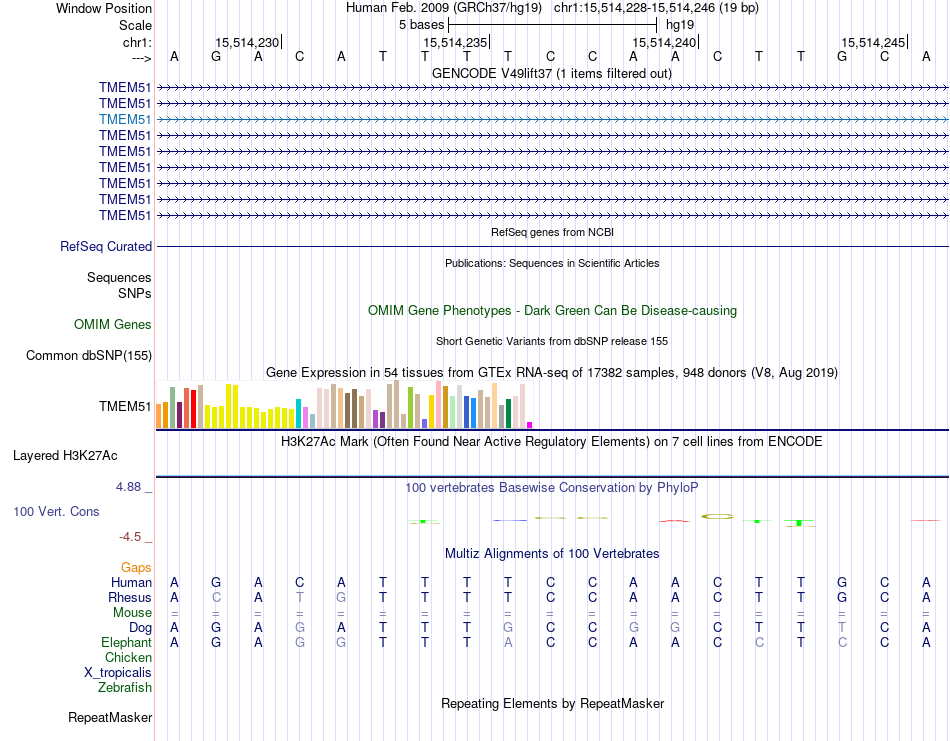950x741 pixels.
Task: Click the lime green GTEx expression bar
Action: (x=410, y=408)
